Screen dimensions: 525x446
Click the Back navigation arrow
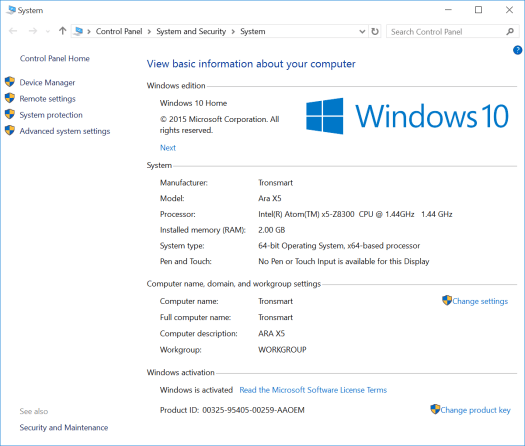coord(13,31)
